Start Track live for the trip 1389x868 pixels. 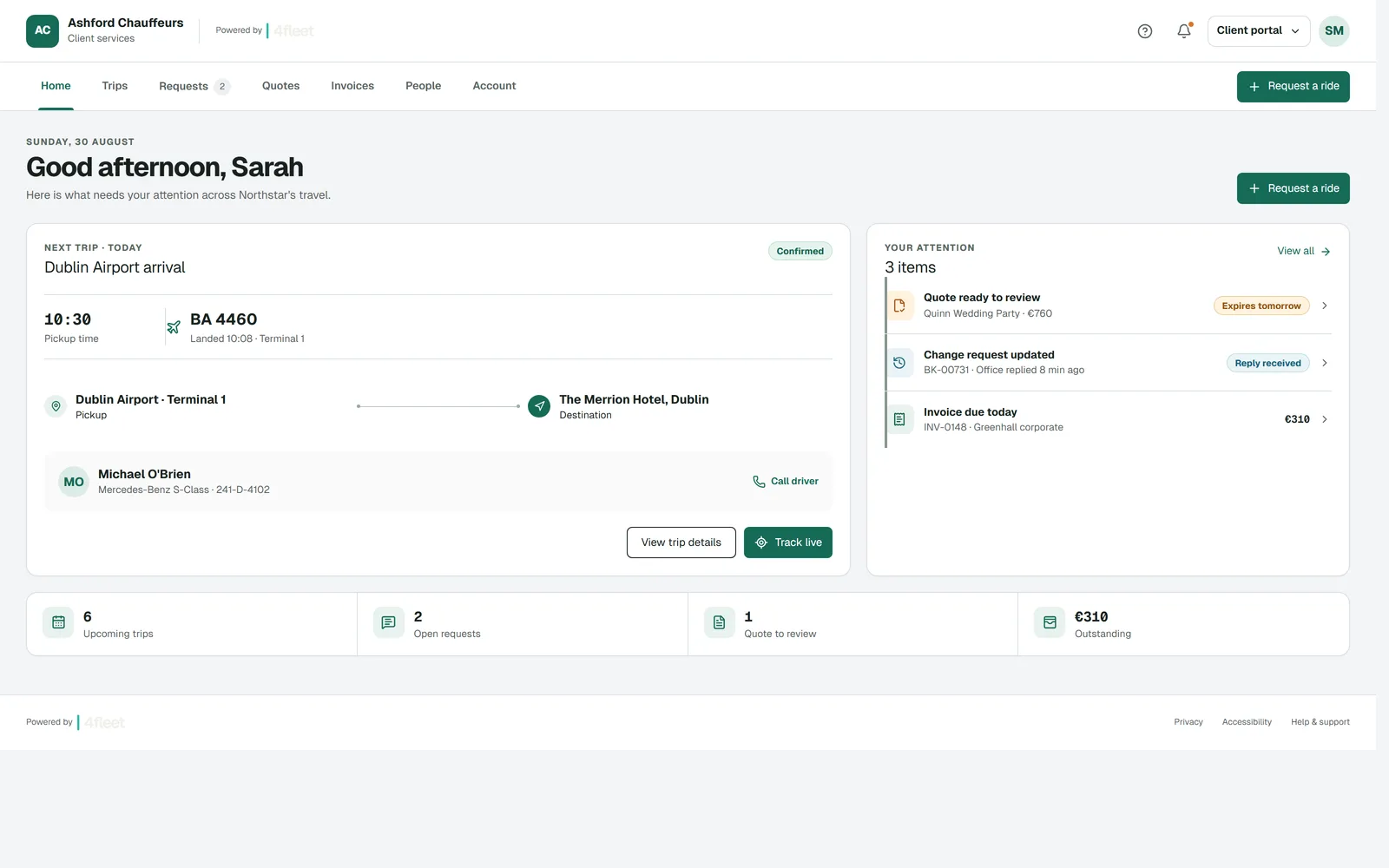787,542
